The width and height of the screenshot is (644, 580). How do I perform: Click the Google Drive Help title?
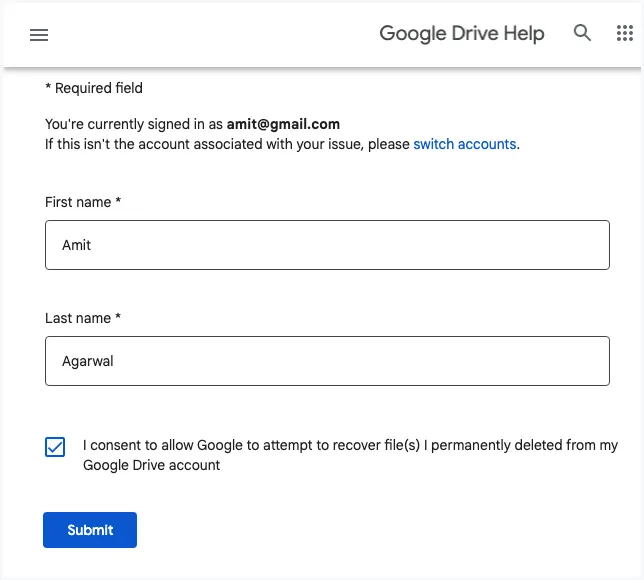(462, 34)
